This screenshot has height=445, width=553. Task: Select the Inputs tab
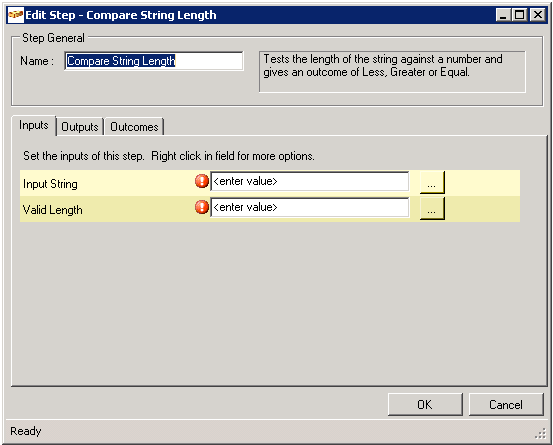coord(34,125)
